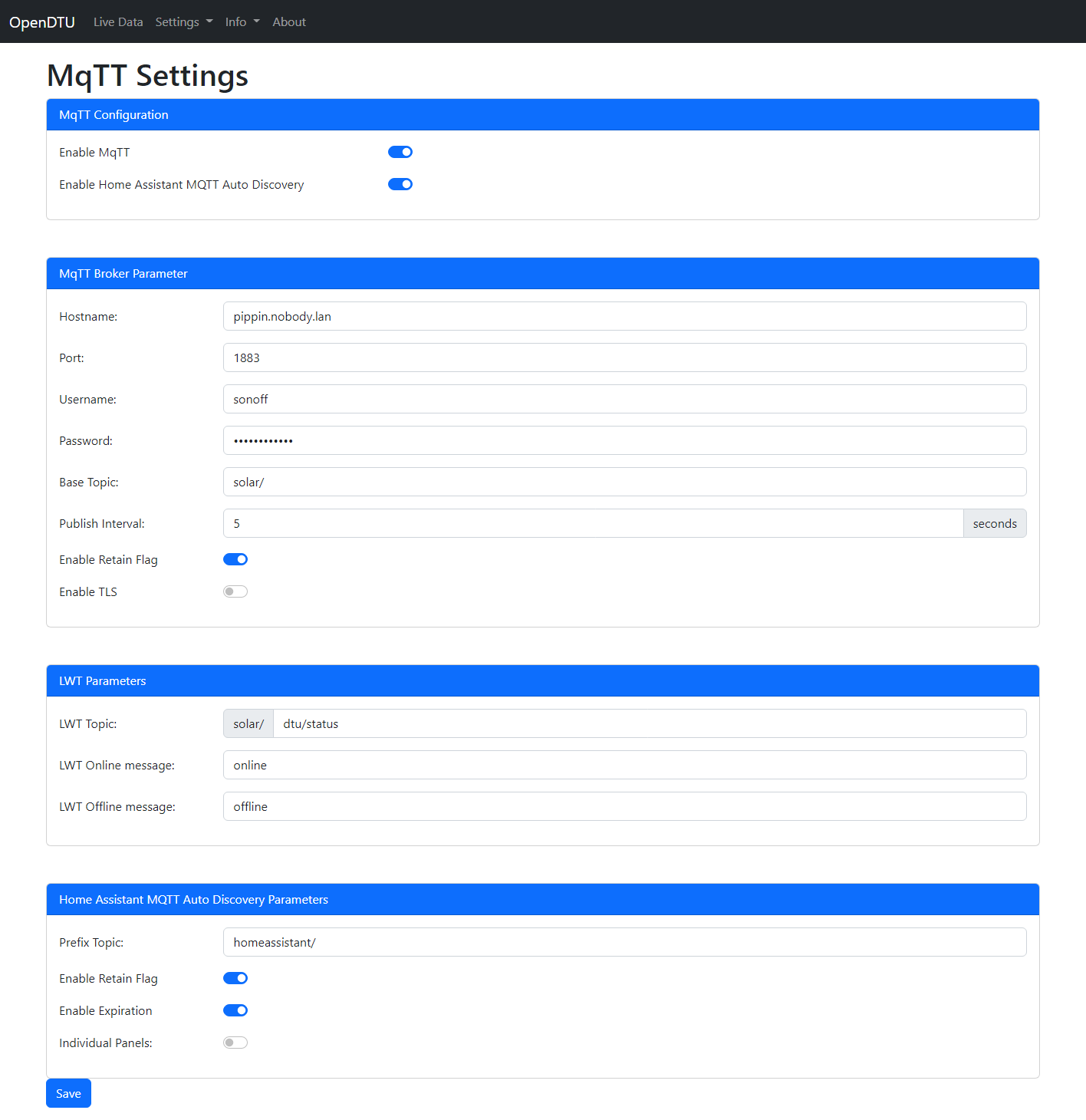Select the Username text field
The width and height of the screenshot is (1086, 1120).
(x=624, y=399)
